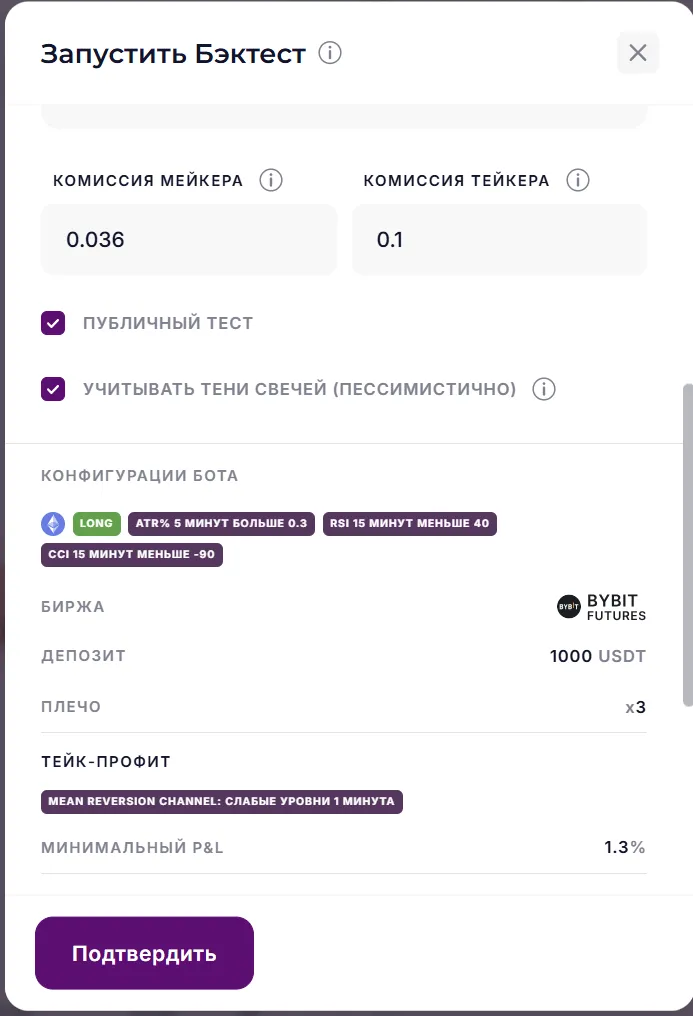Open info for Учитывать тени свечей option
This screenshot has width=693, height=1016.
click(x=543, y=389)
